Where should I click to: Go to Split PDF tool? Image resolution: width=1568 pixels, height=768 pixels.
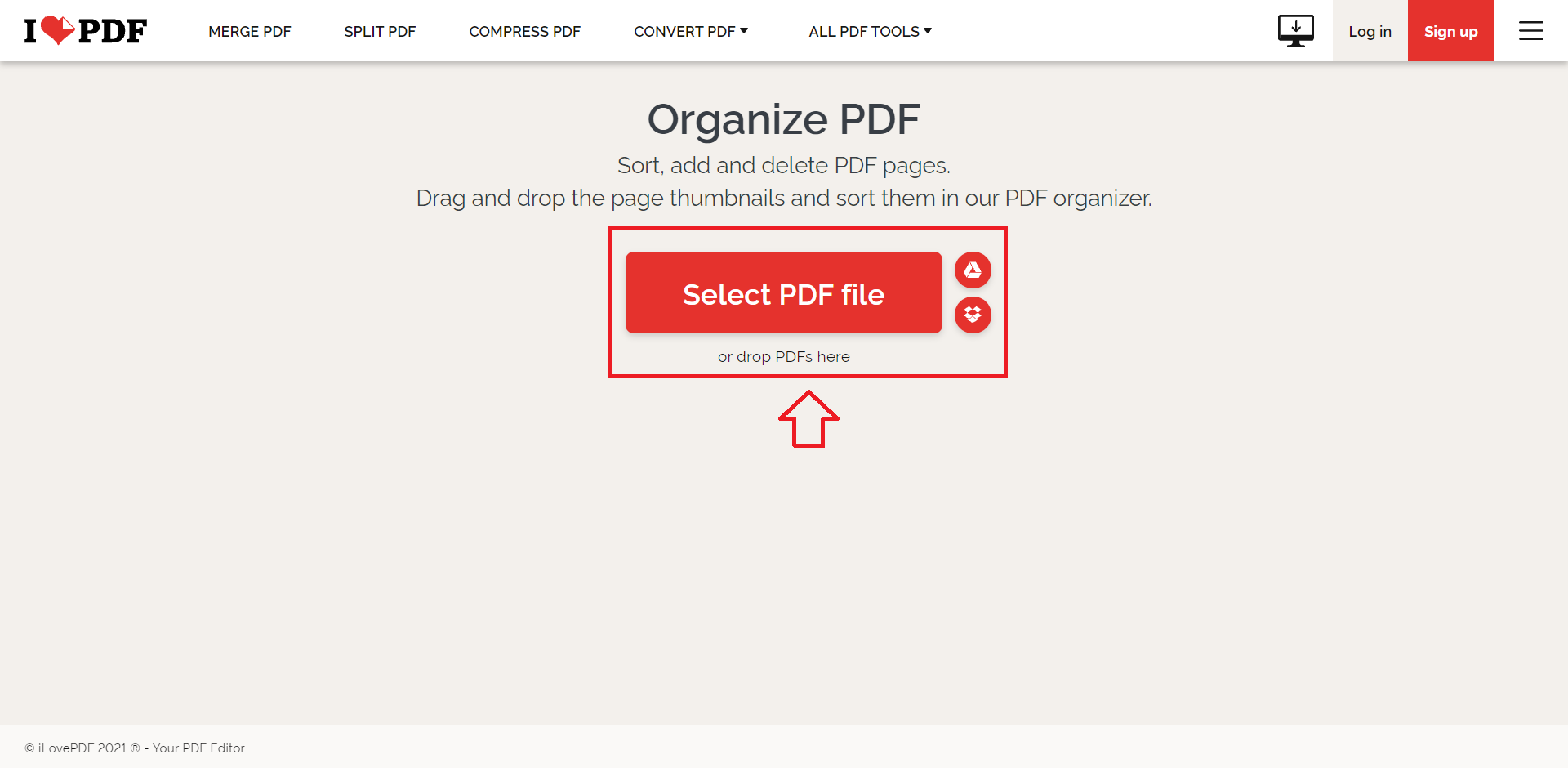click(380, 32)
